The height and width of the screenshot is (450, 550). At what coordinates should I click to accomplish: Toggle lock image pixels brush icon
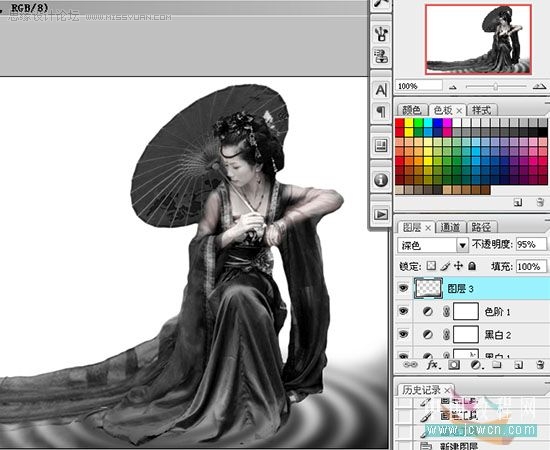[x=445, y=266]
